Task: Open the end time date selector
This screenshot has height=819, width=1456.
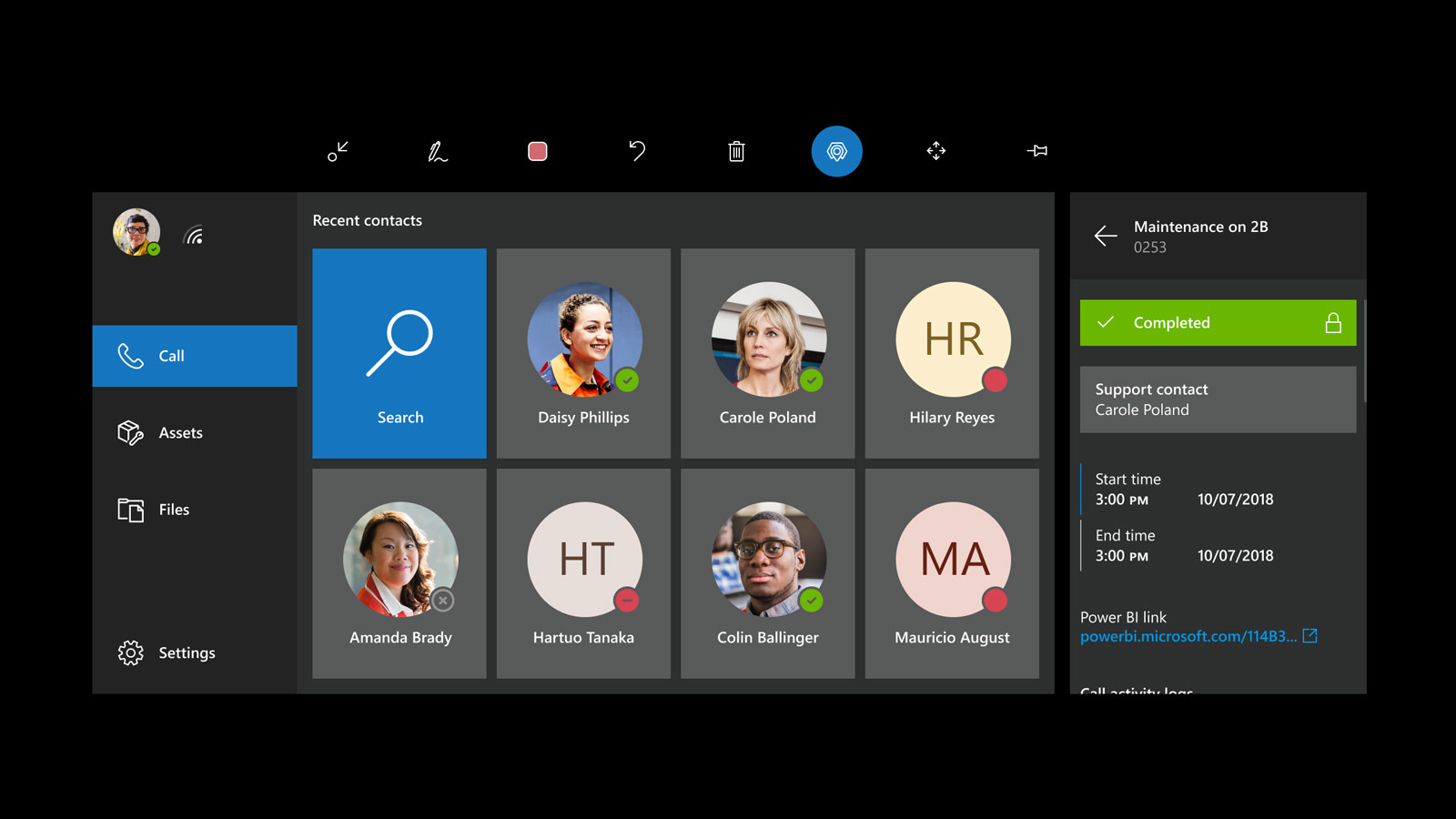Action: tap(1235, 555)
